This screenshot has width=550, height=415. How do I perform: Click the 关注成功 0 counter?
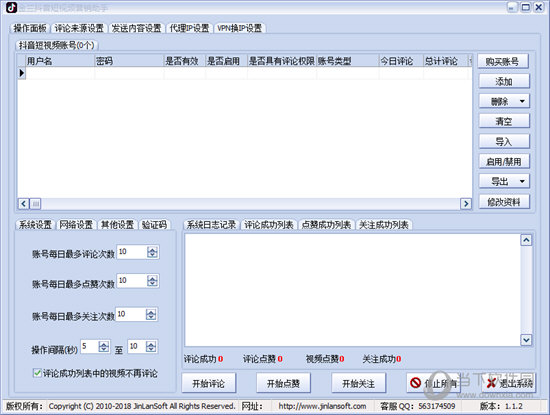[382, 359]
